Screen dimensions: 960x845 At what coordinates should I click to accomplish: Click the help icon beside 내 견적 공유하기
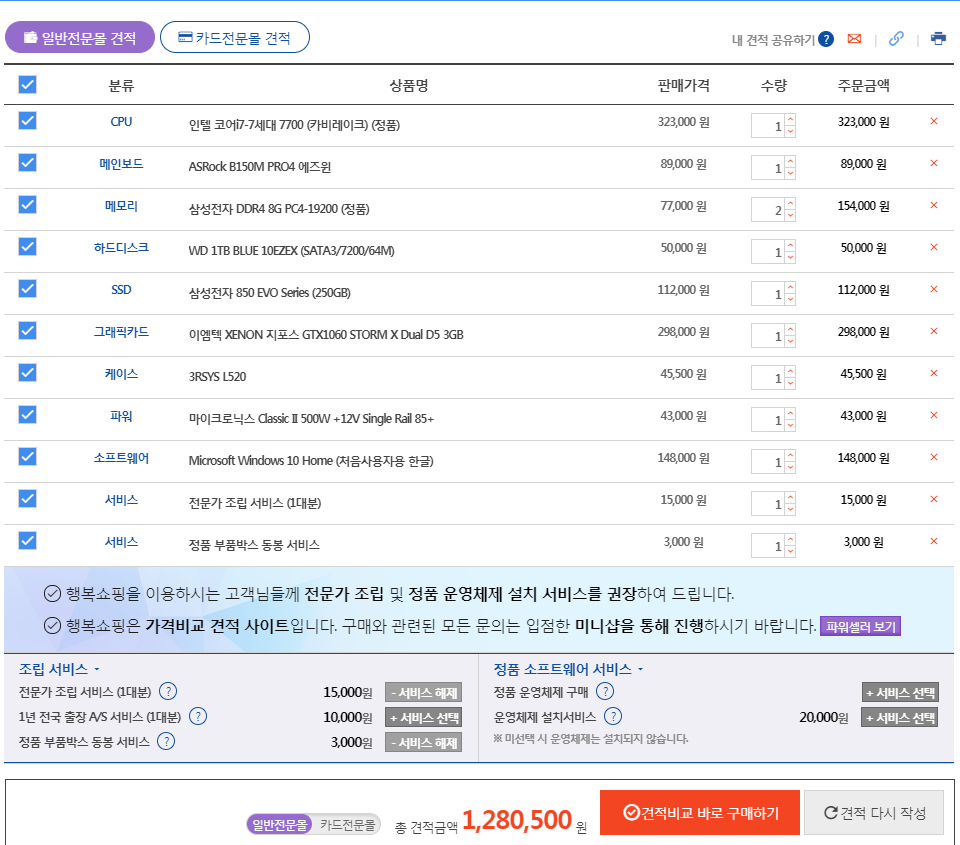click(x=826, y=39)
